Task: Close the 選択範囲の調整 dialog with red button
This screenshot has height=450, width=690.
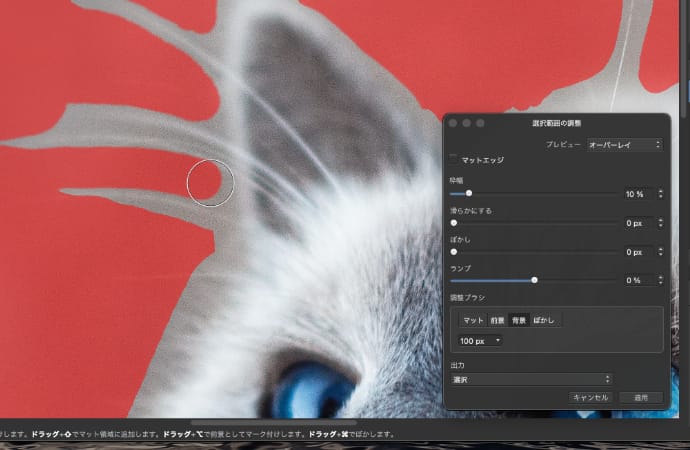Action: (x=453, y=122)
